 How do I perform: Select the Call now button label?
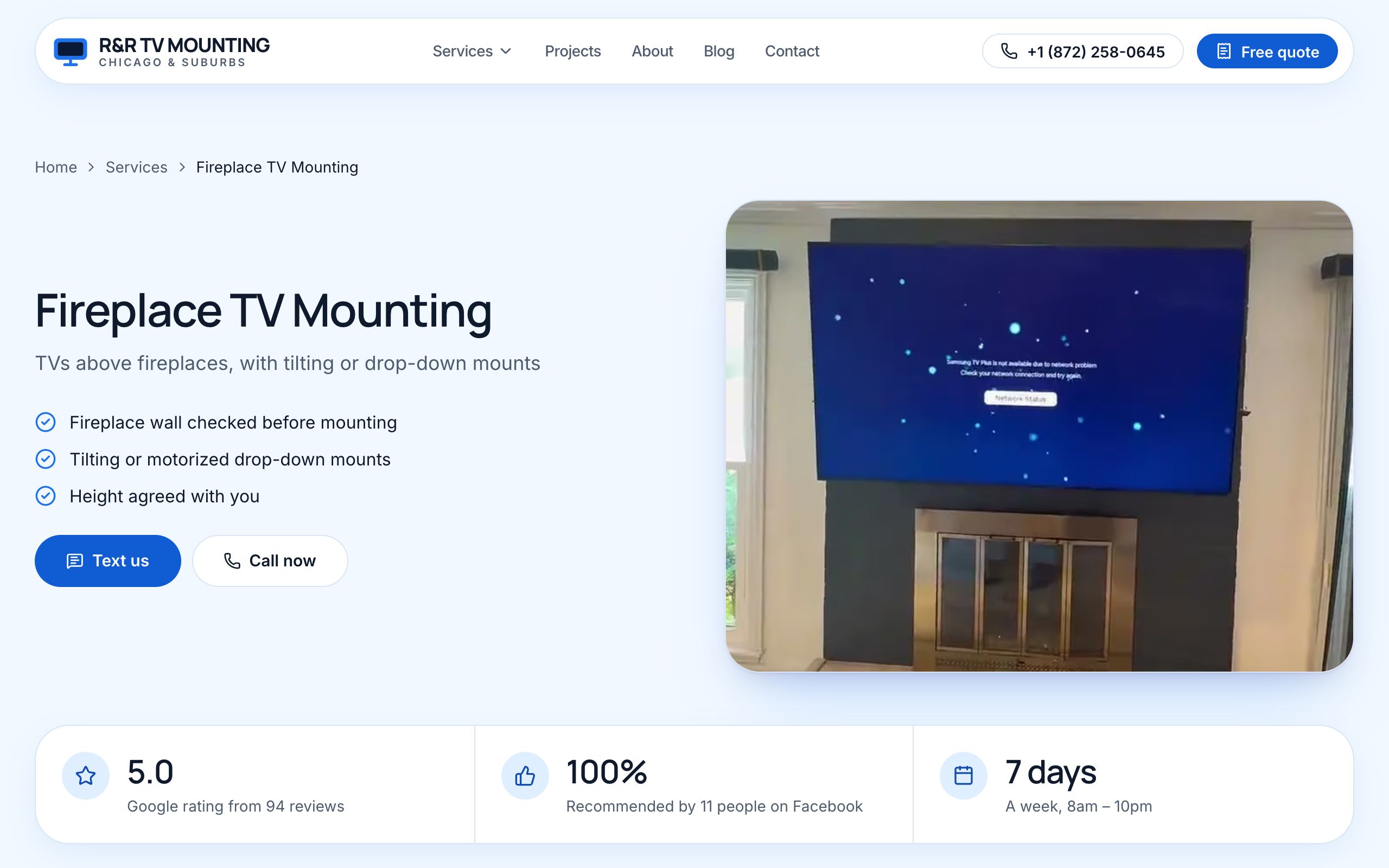(x=282, y=561)
